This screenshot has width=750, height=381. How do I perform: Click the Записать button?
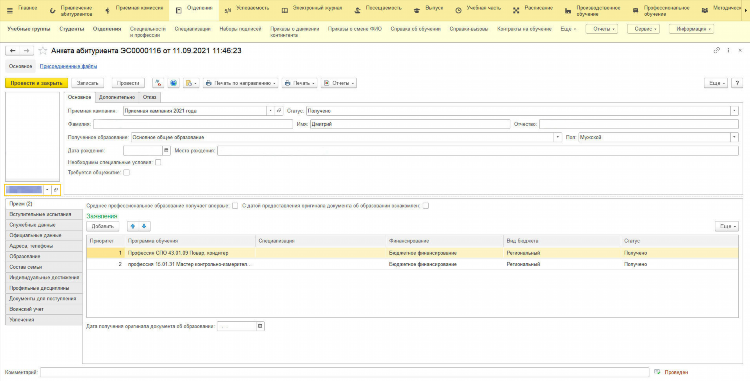(88, 83)
